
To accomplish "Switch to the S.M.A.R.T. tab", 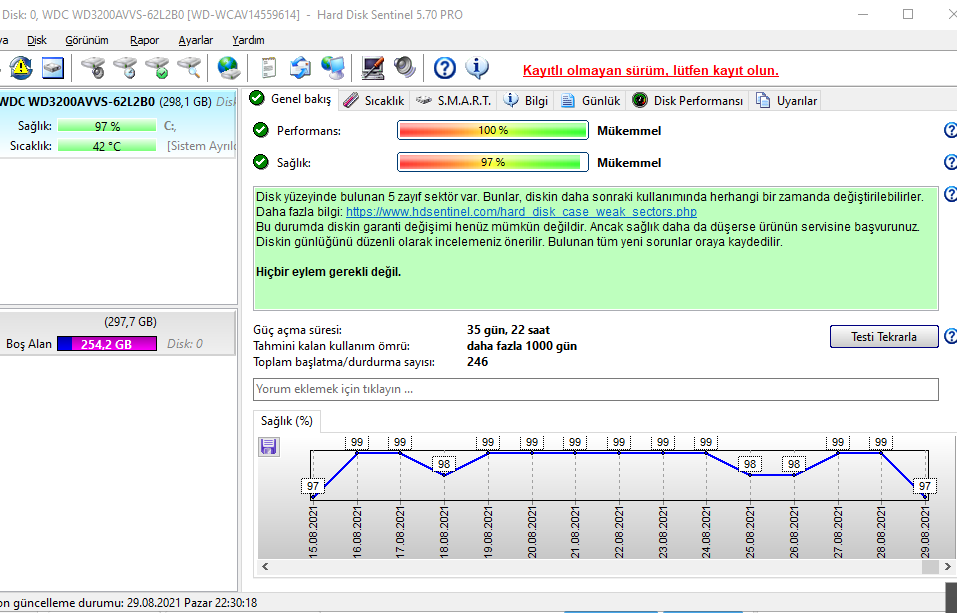I will [x=453, y=101].
